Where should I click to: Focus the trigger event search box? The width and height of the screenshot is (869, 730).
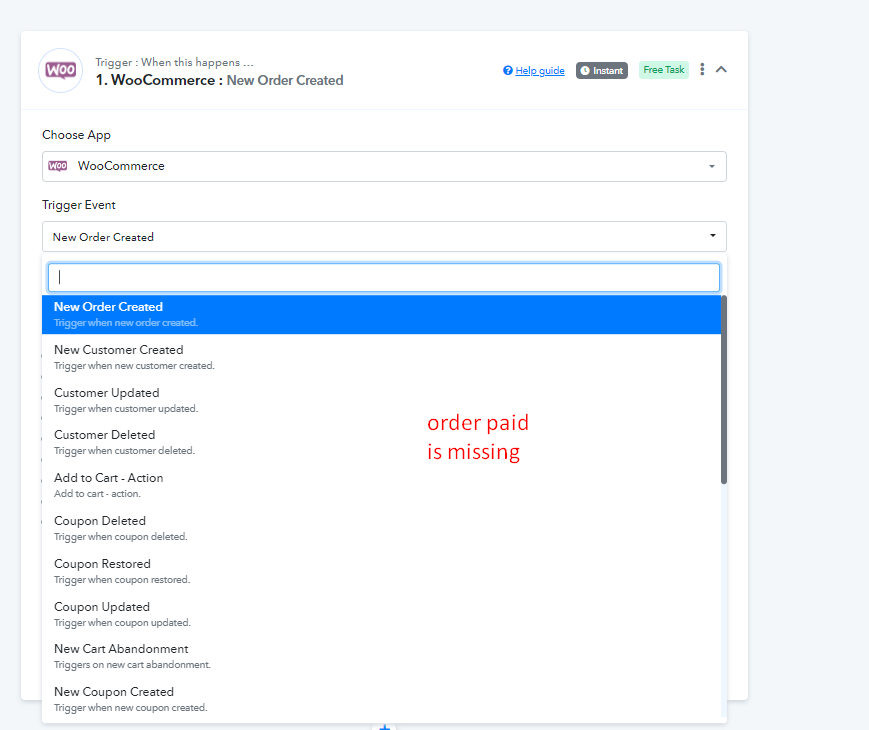click(x=384, y=277)
